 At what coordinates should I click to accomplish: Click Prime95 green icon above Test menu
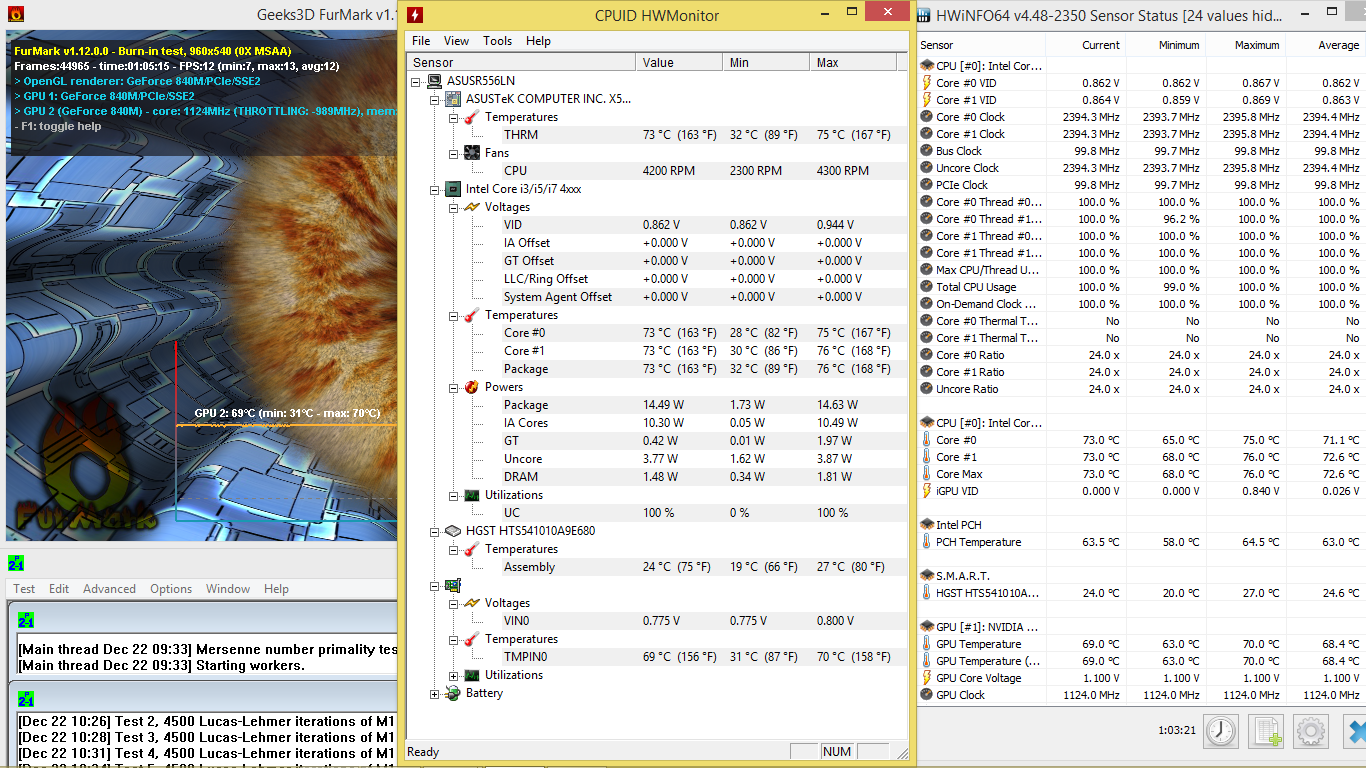pyautogui.click(x=15, y=563)
